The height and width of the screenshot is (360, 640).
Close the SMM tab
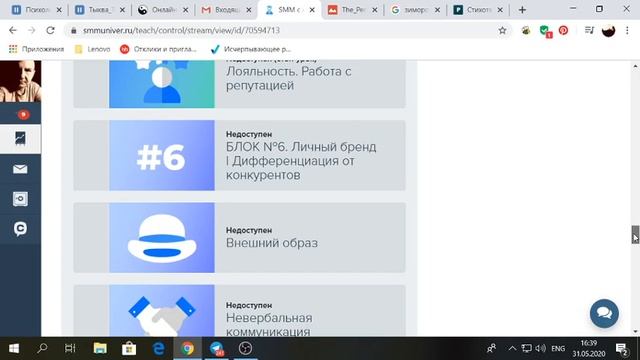312,10
